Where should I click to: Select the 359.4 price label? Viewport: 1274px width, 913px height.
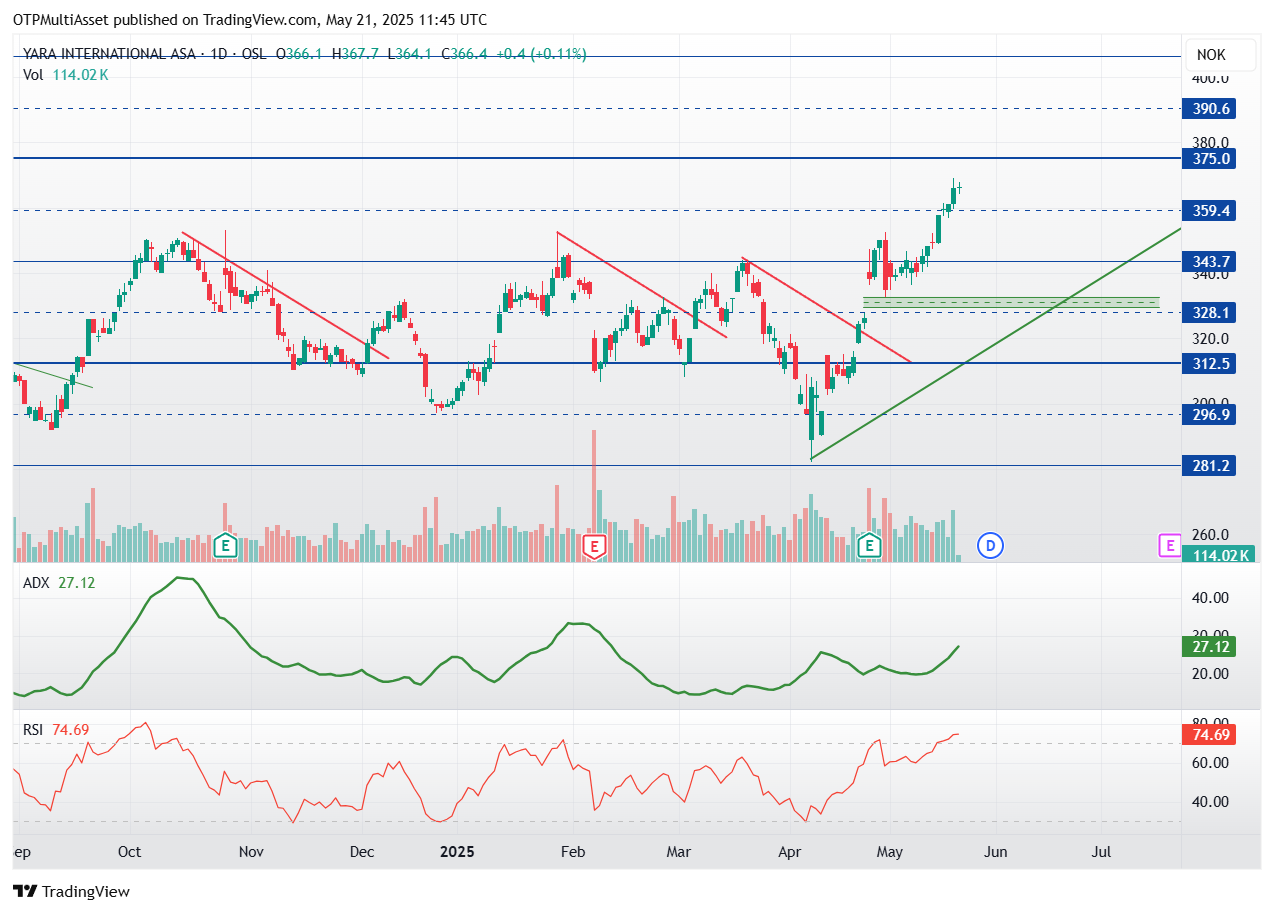(x=1209, y=210)
